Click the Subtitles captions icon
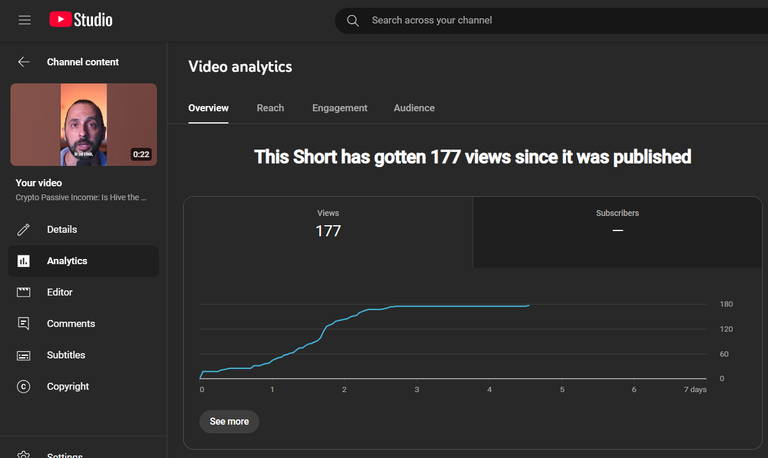The height and width of the screenshot is (458, 768). click(x=24, y=356)
